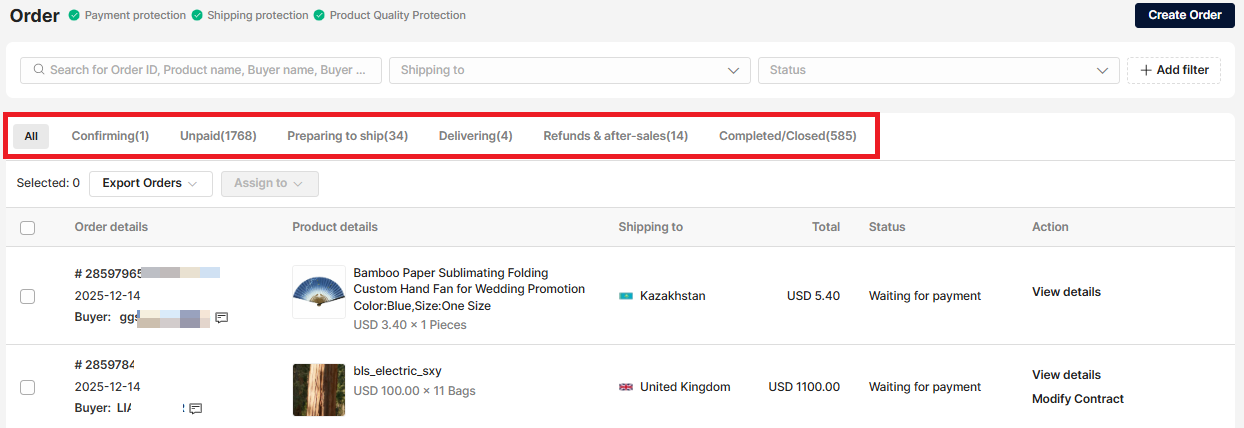Open the Preparing to ship(34) tab

tap(347, 136)
